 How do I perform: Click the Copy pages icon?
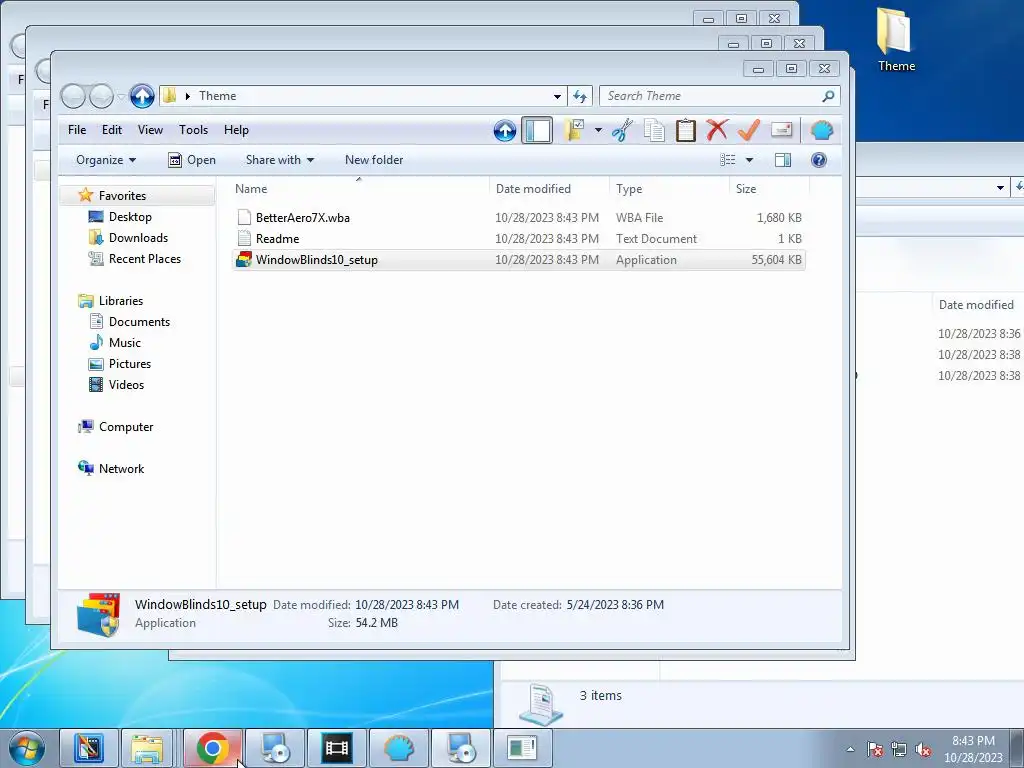pos(654,130)
